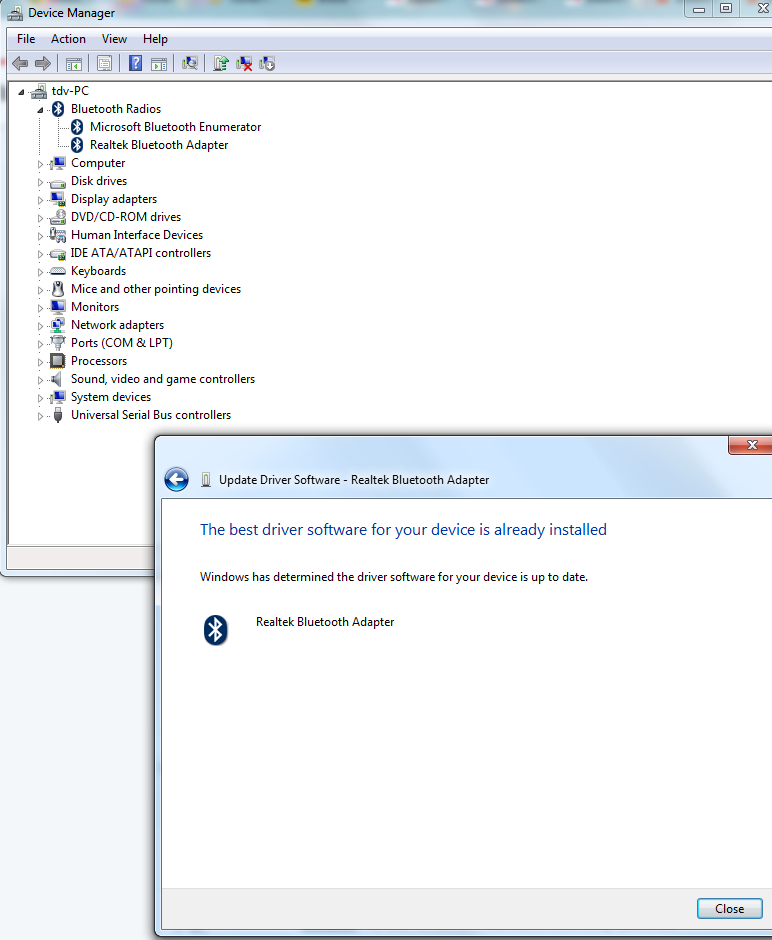Click the Disk drives icon
This screenshot has width=772, height=940.
pos(58,182)
